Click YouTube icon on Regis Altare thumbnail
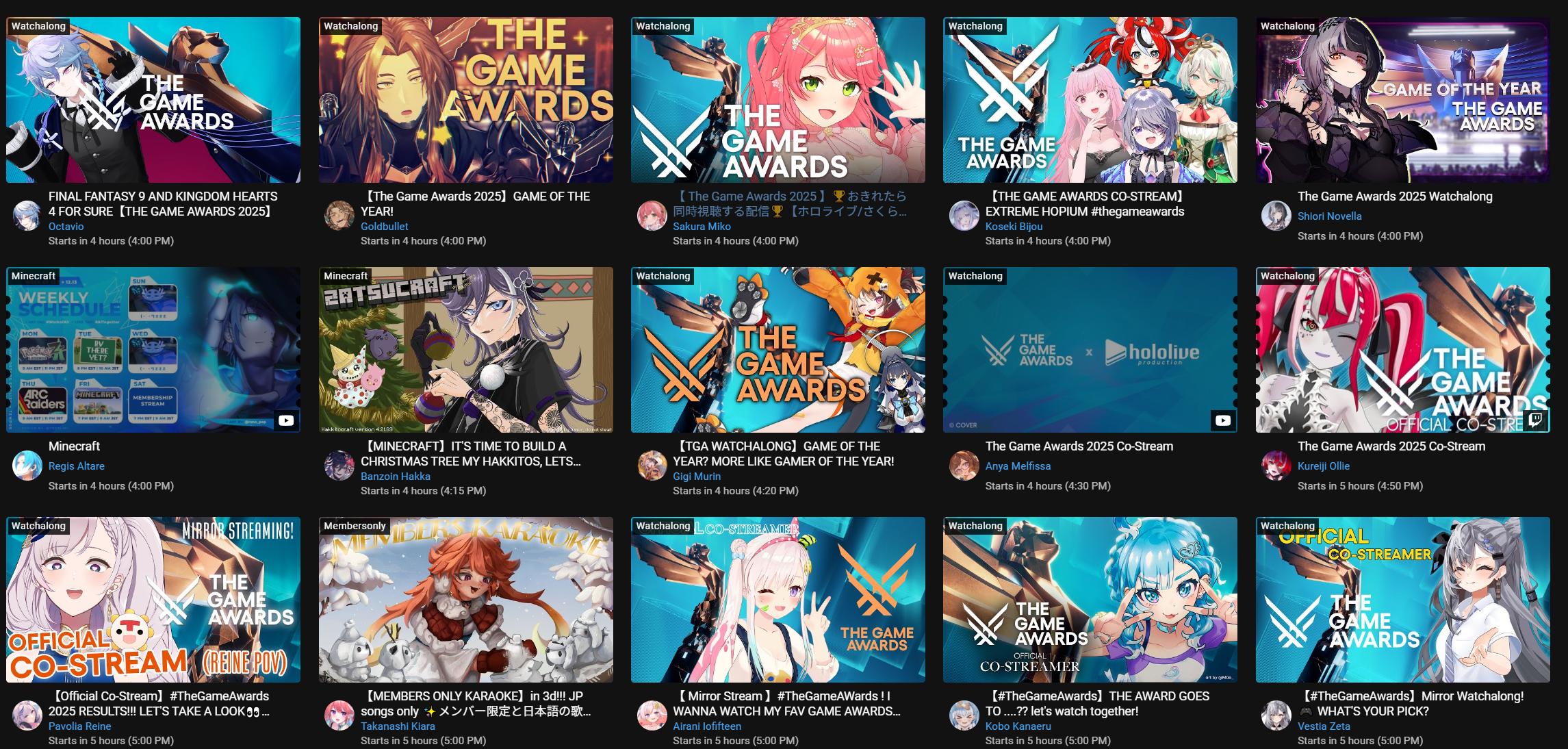The image size is (1568, 749). pyautogui.click(x=286, y=420)
